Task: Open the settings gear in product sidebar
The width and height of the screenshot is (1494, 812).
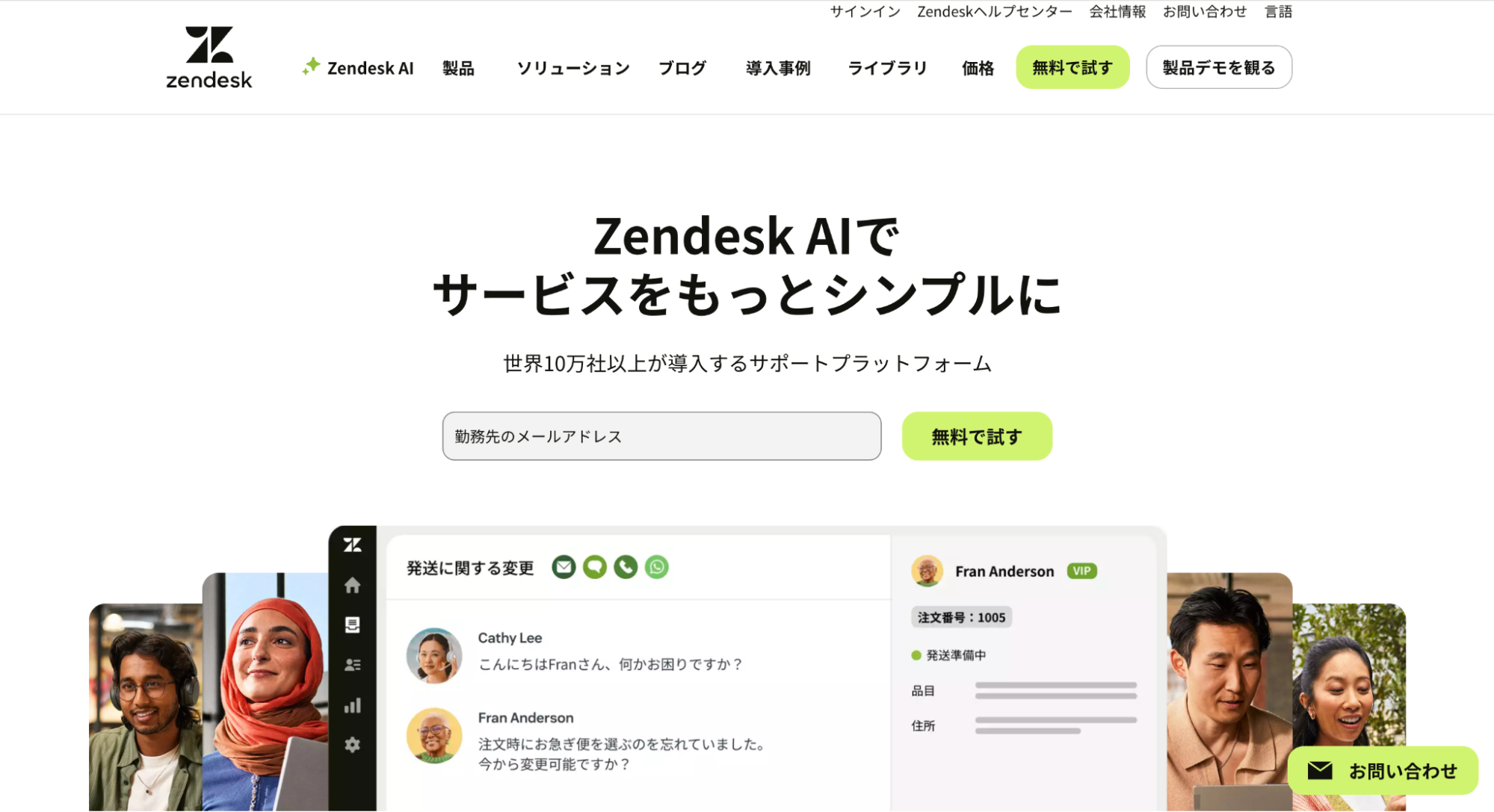Action: click(x=353, y=745)
